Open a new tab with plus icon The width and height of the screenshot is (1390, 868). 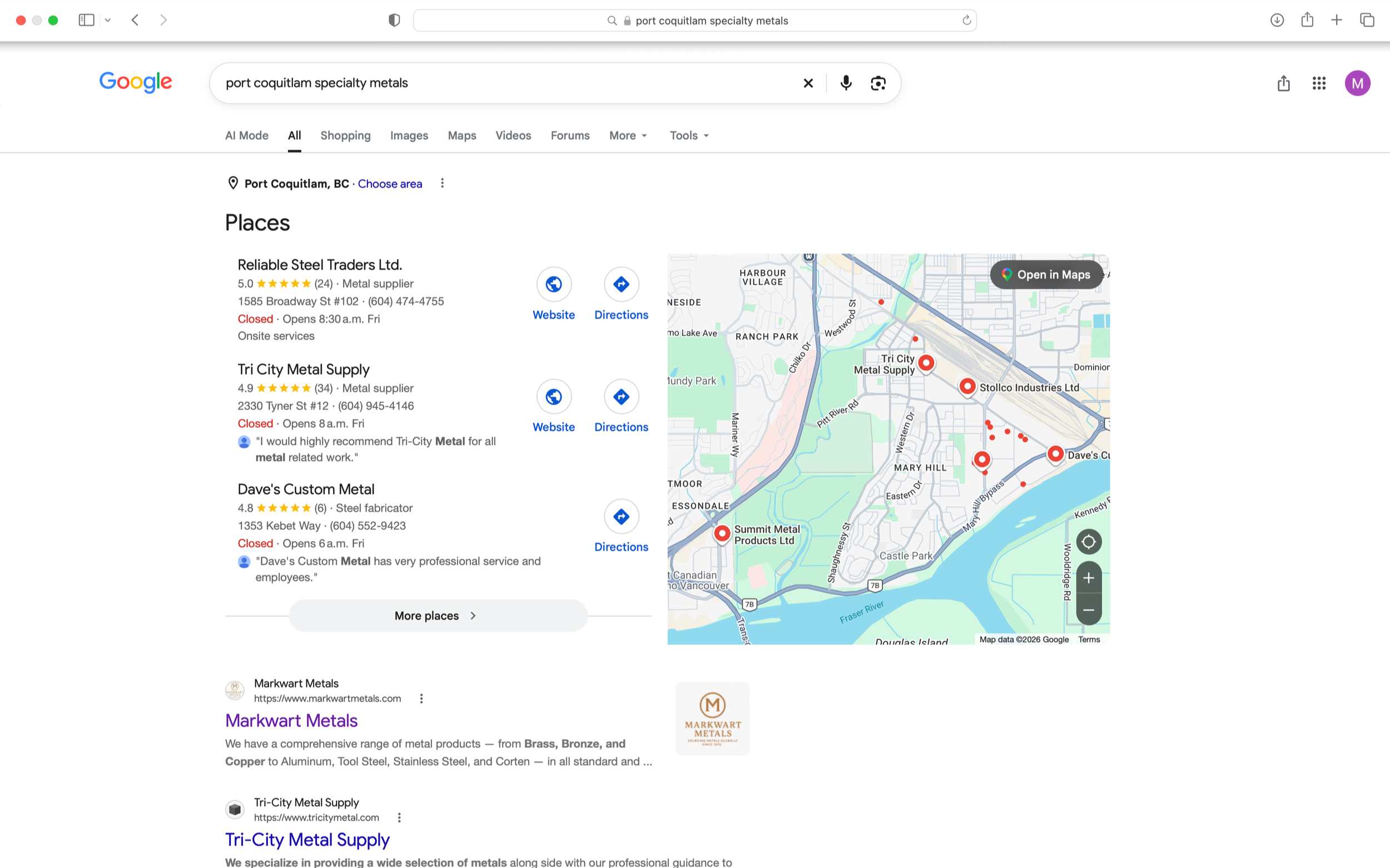tap(1337, 20)
